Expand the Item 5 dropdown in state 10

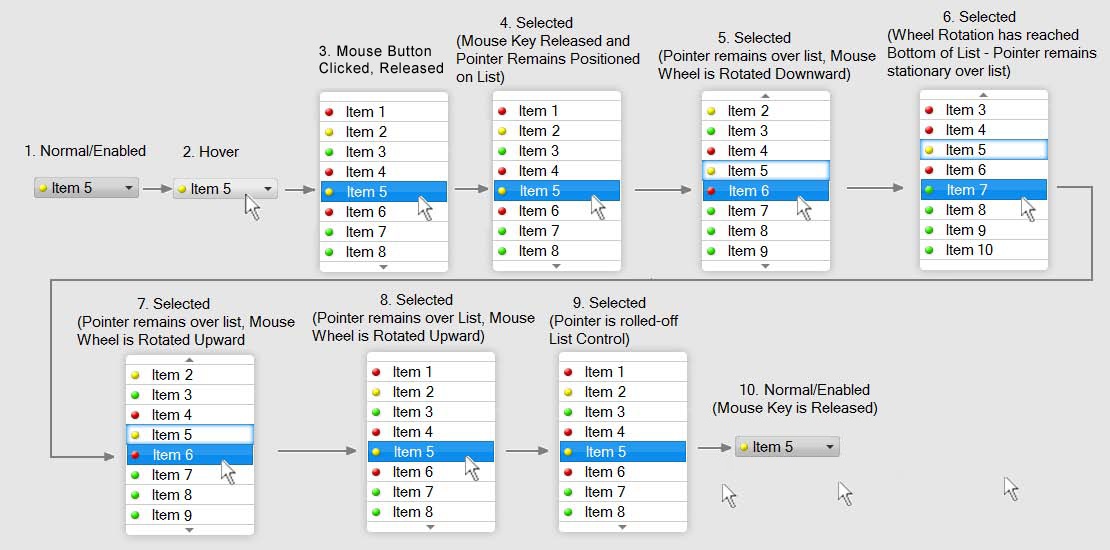point(829,447)
